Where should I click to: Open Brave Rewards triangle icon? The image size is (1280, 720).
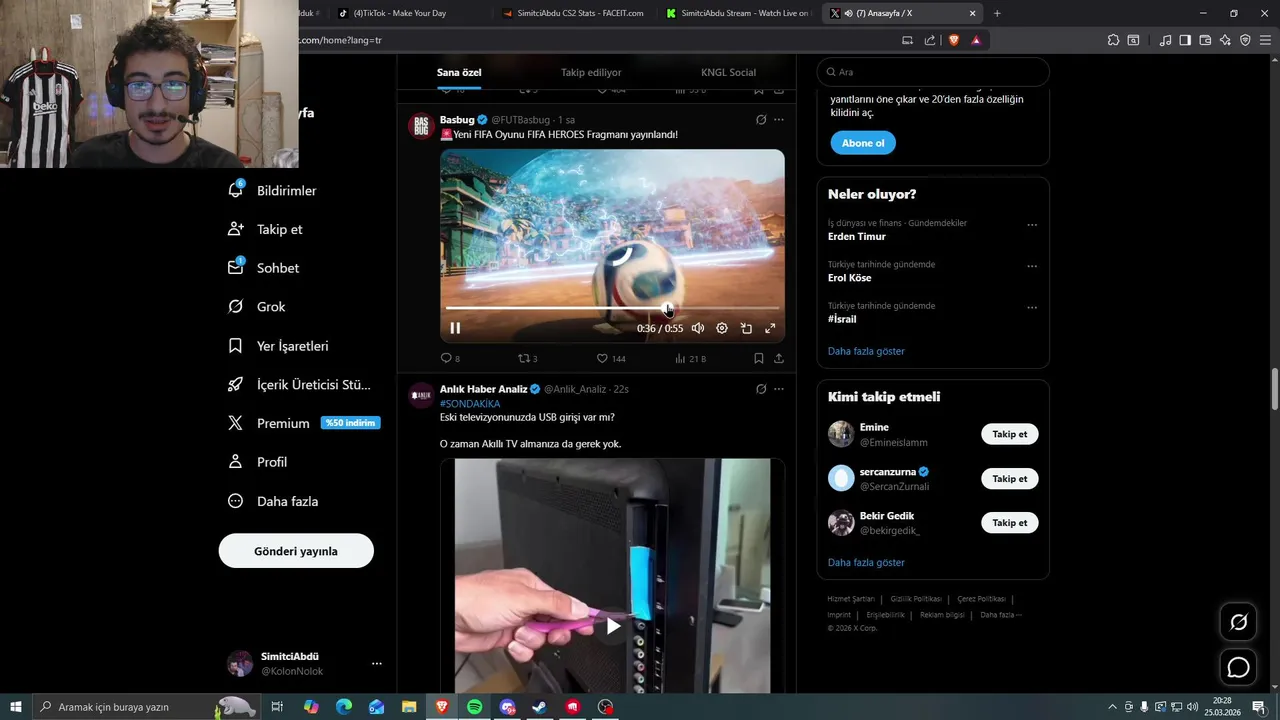[x=976, y=40]
